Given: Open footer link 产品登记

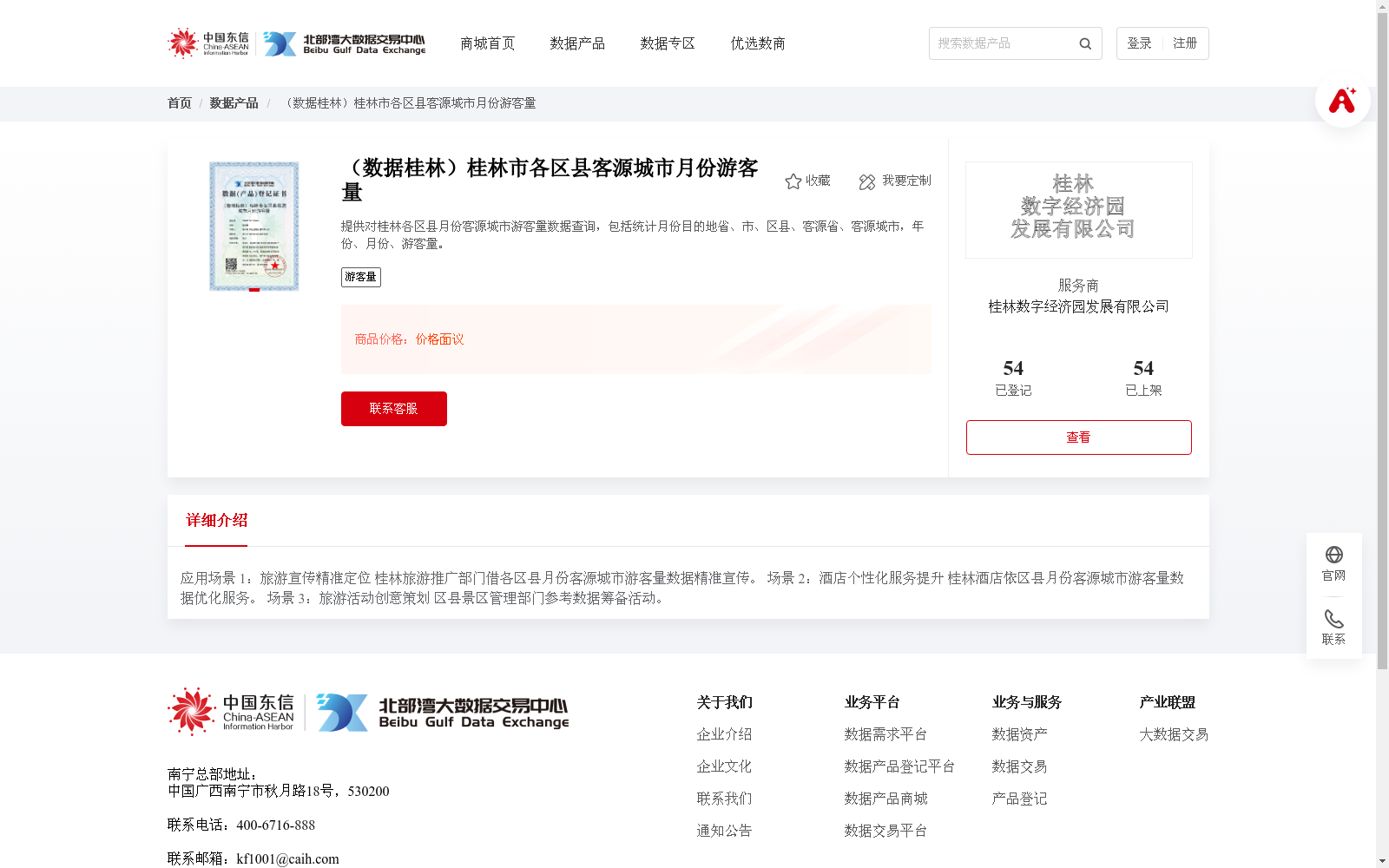Looking at the screenshot, I should tap(1019, 799).
